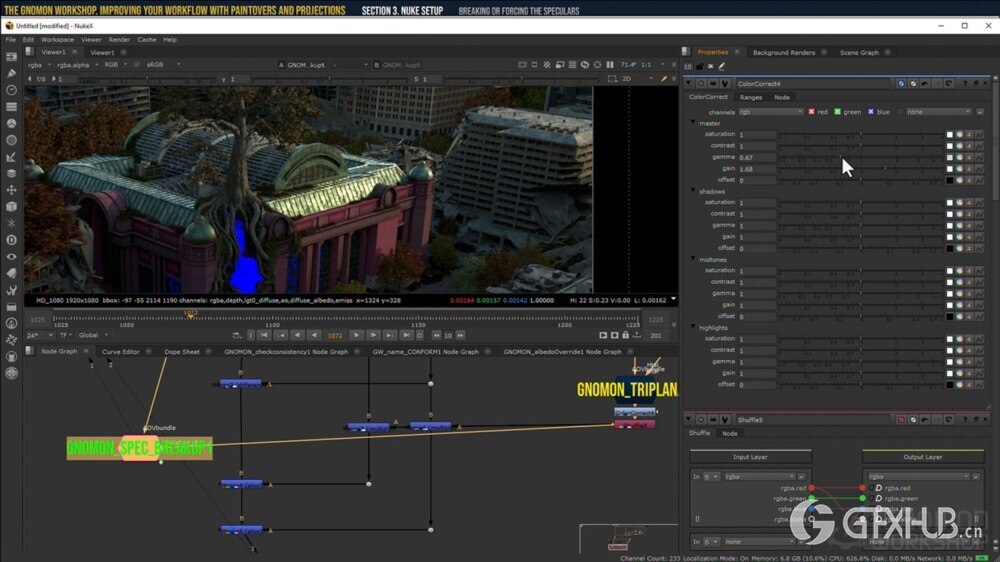Open the Color nodes toolbar icon
1000x562 pixels.
click(x=11, y=123)
